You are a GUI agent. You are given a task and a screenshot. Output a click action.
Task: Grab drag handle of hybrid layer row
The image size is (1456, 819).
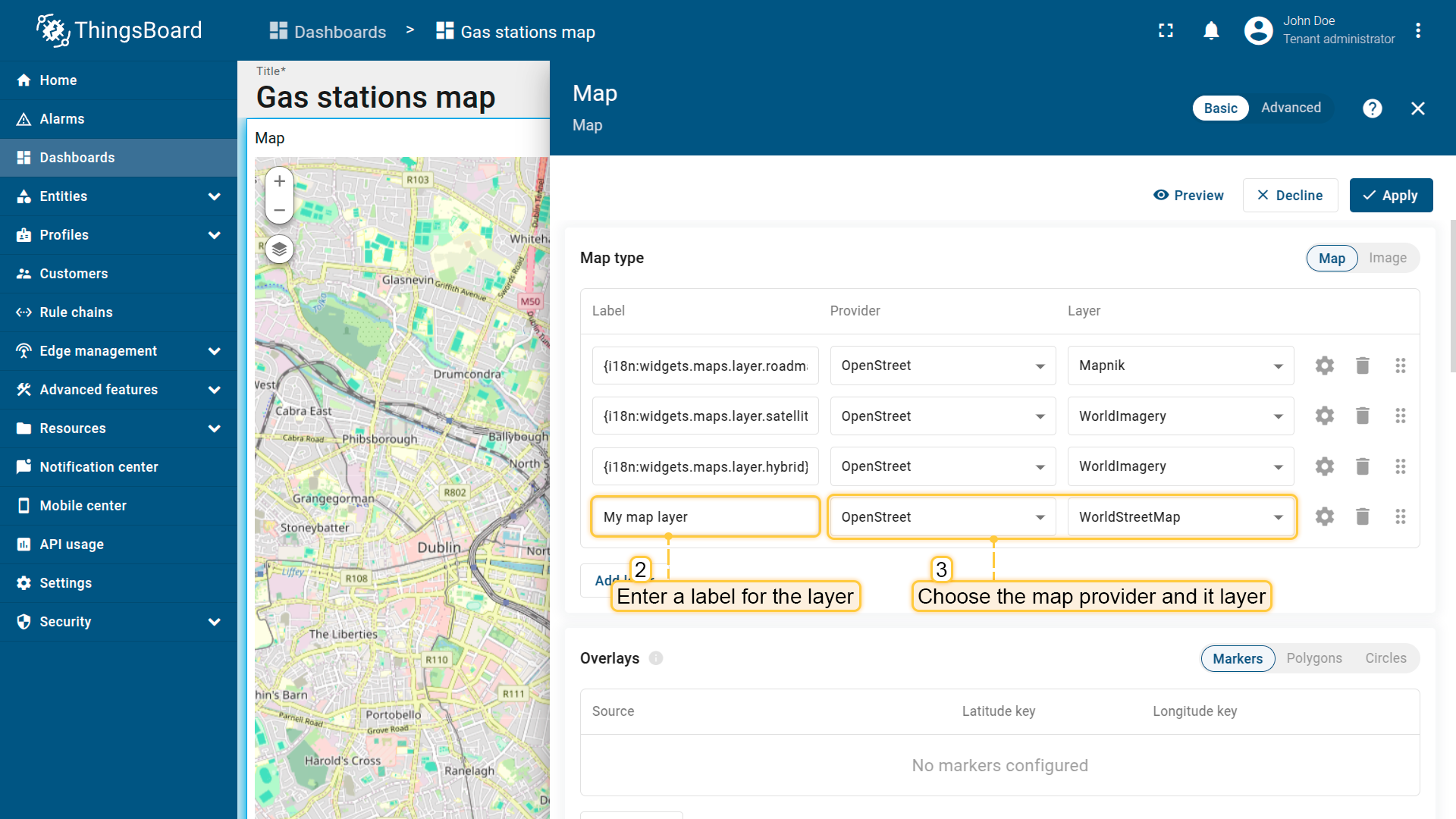[x=1400, y=466]
